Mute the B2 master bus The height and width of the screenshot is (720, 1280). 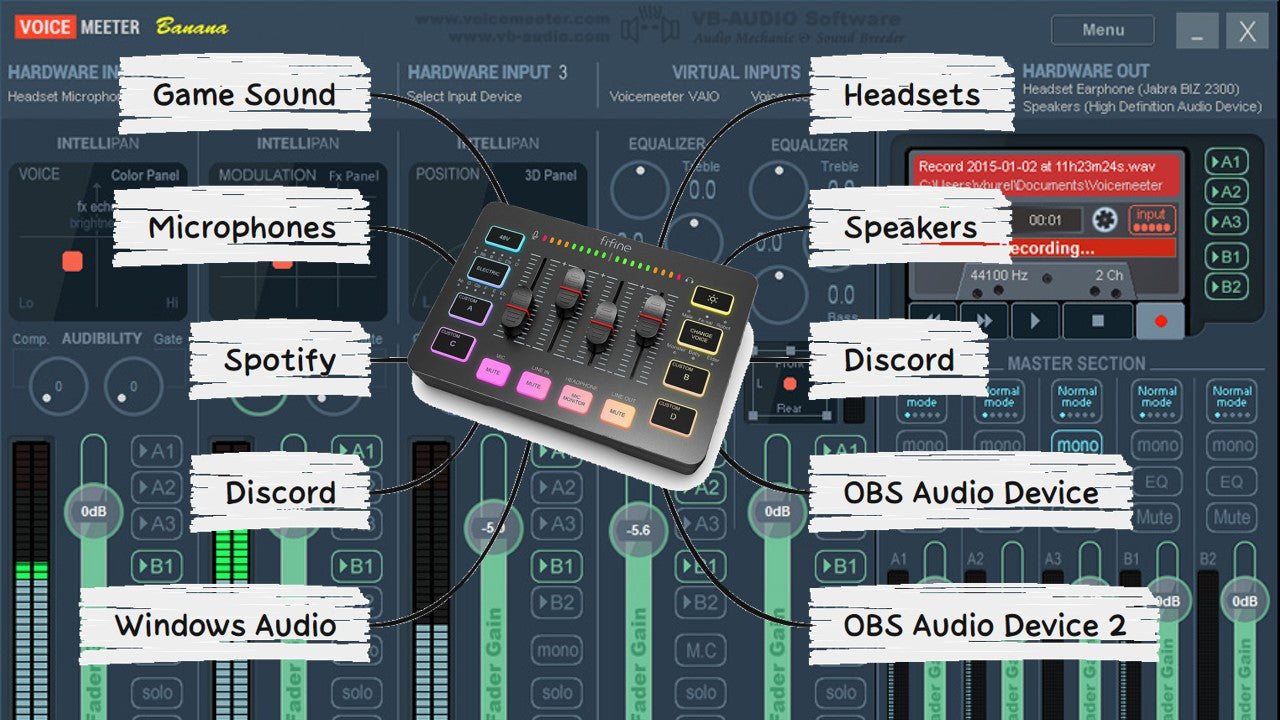pyautogui.click(x=1232, y=517)
